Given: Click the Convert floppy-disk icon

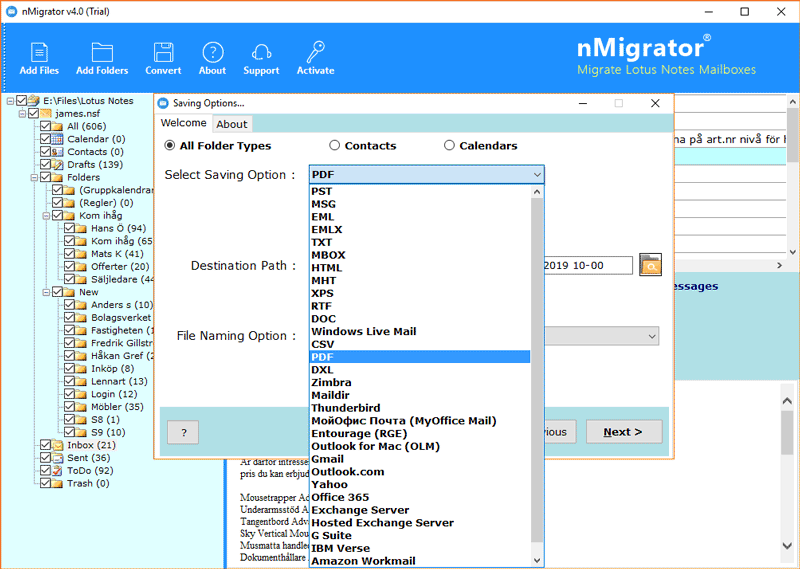Looking at the screenshot, I should pyautogui.click(x=163, y=53).
